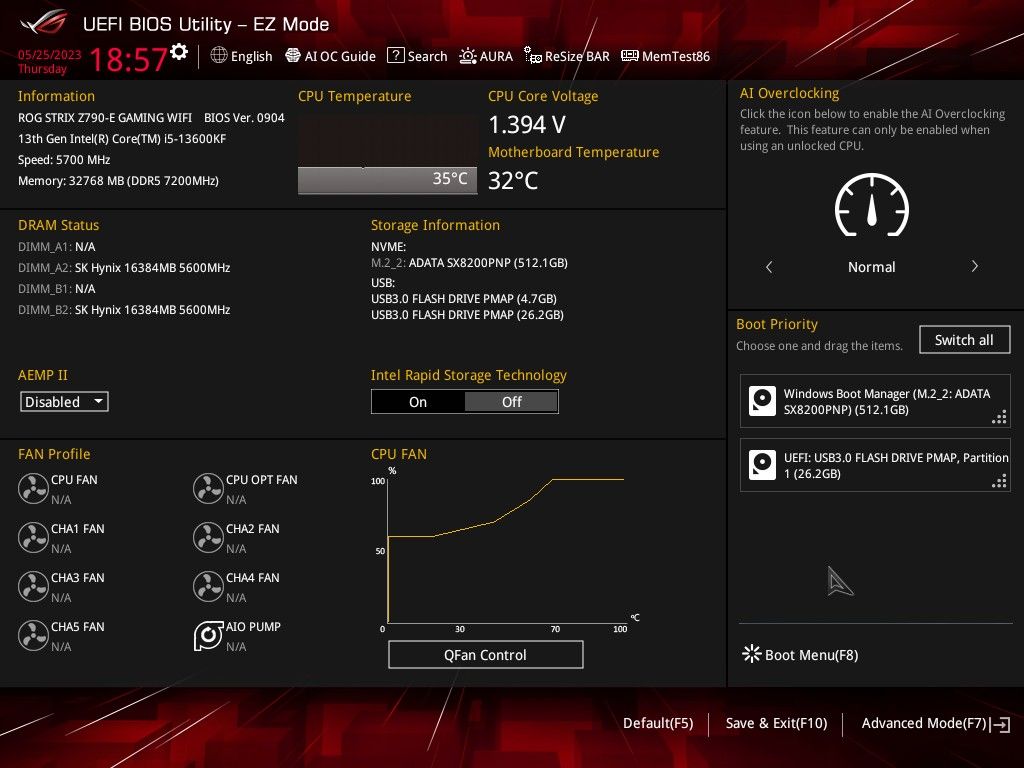Click the globe icon for English language
The width and height of the screenshot is (1024, 768).
(219, 56)
